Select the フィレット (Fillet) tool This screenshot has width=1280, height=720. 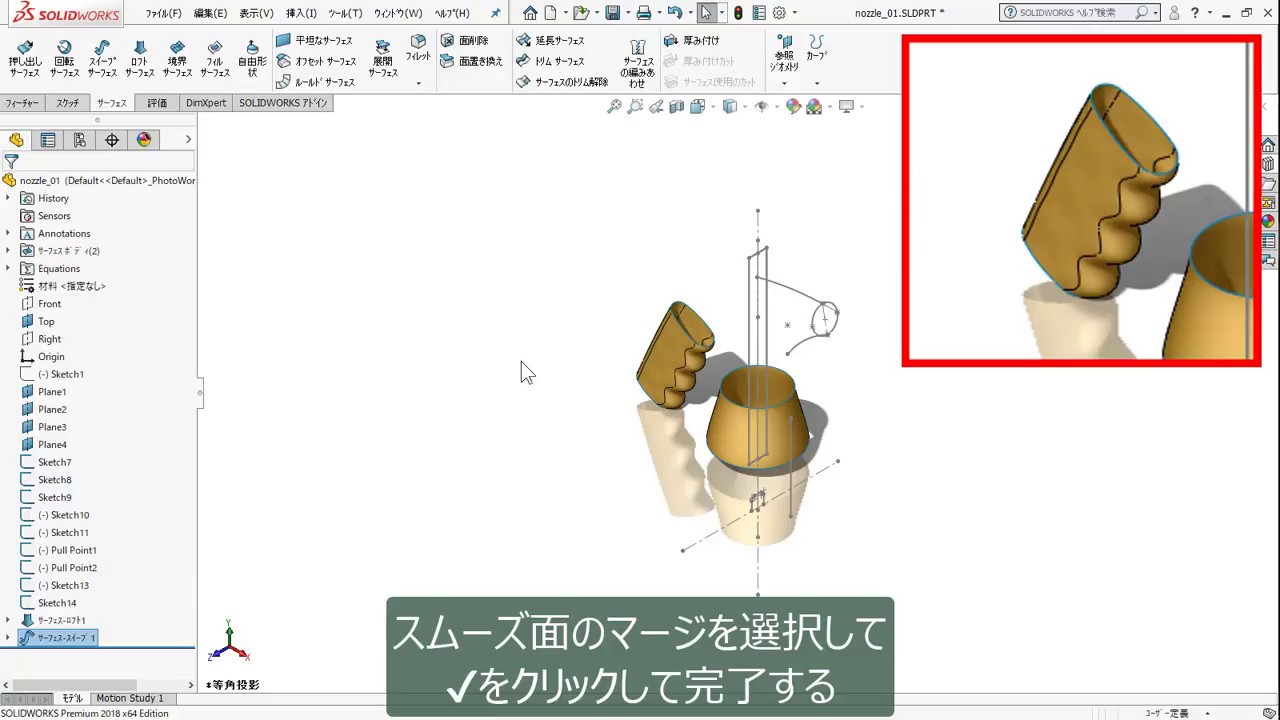pos(418,47)
